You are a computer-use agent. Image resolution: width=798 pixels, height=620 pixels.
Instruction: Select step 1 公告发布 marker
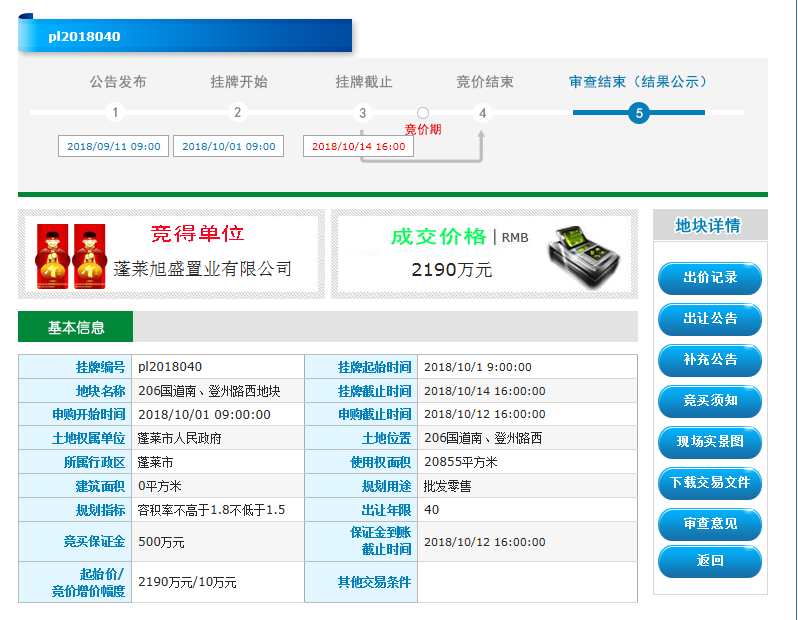116,113
